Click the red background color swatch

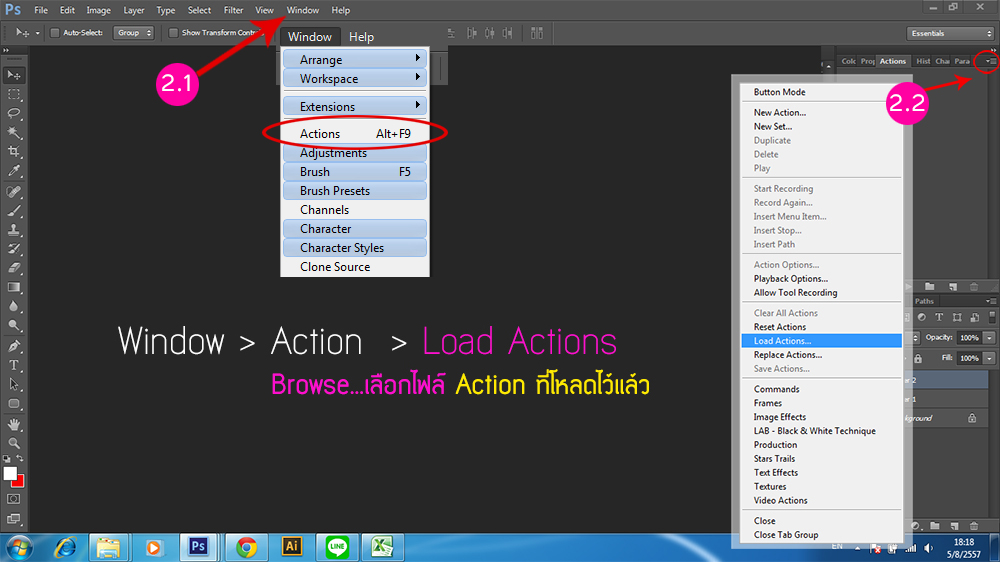[x=21, y=482]
